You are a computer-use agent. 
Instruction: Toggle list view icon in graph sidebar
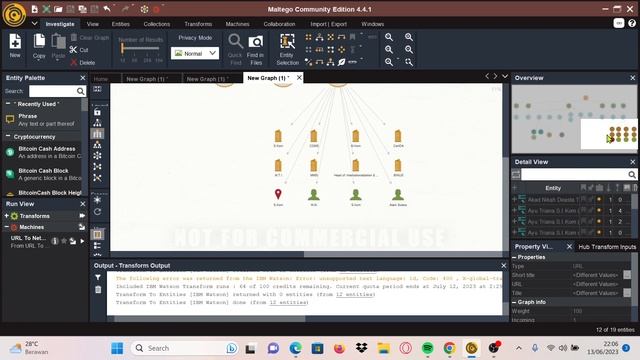click(97, 245)
